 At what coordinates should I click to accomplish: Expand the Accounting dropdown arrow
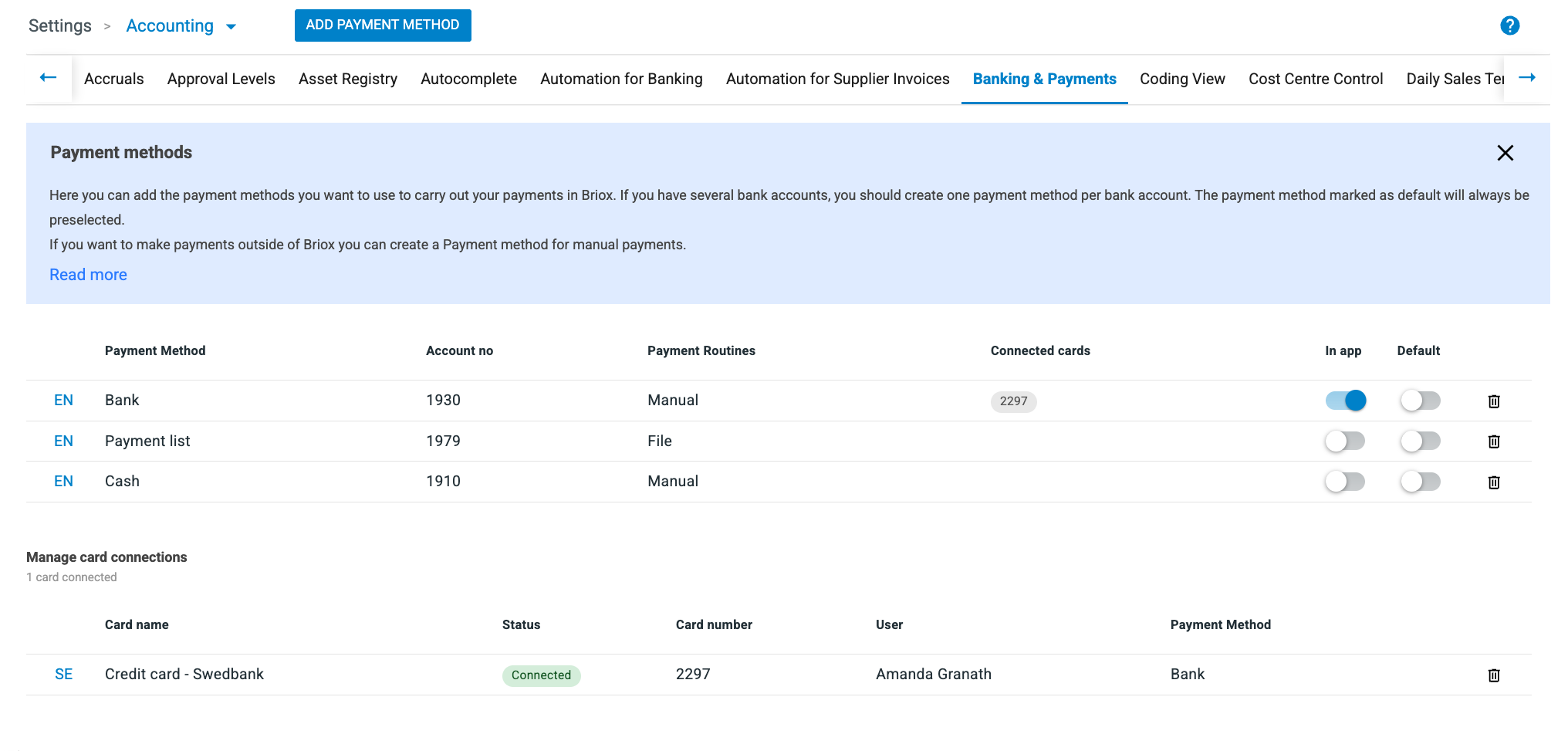231,27
